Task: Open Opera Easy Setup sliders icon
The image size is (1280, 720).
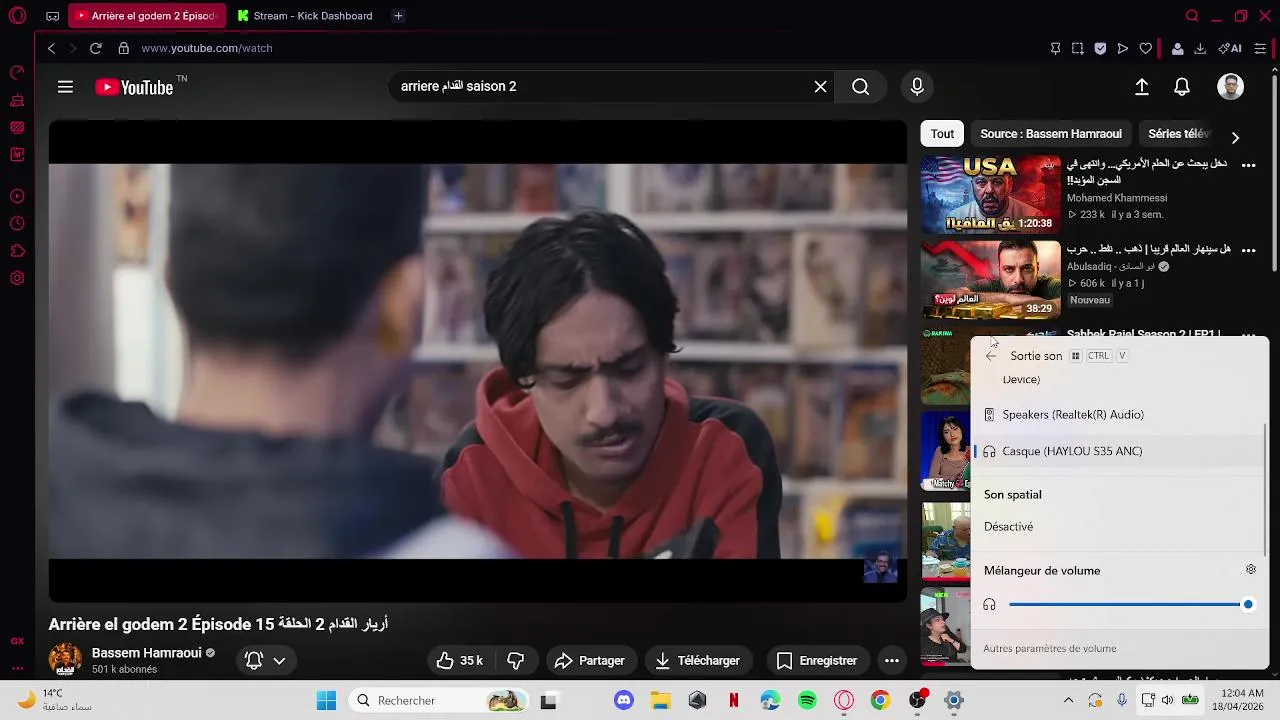Action: pos(1260,48)
